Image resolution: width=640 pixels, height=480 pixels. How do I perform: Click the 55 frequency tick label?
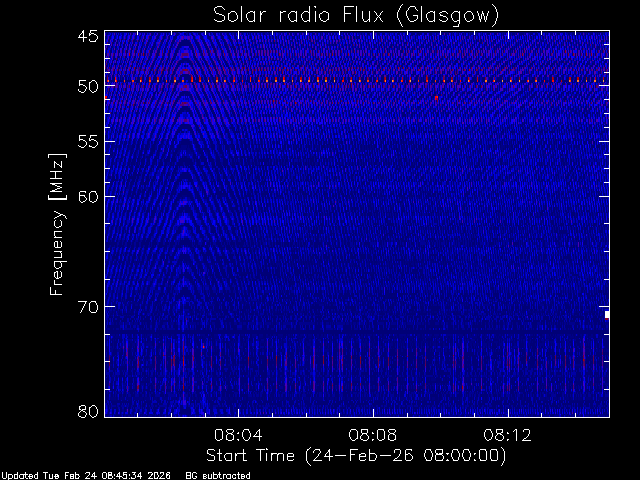coord(88,142)
